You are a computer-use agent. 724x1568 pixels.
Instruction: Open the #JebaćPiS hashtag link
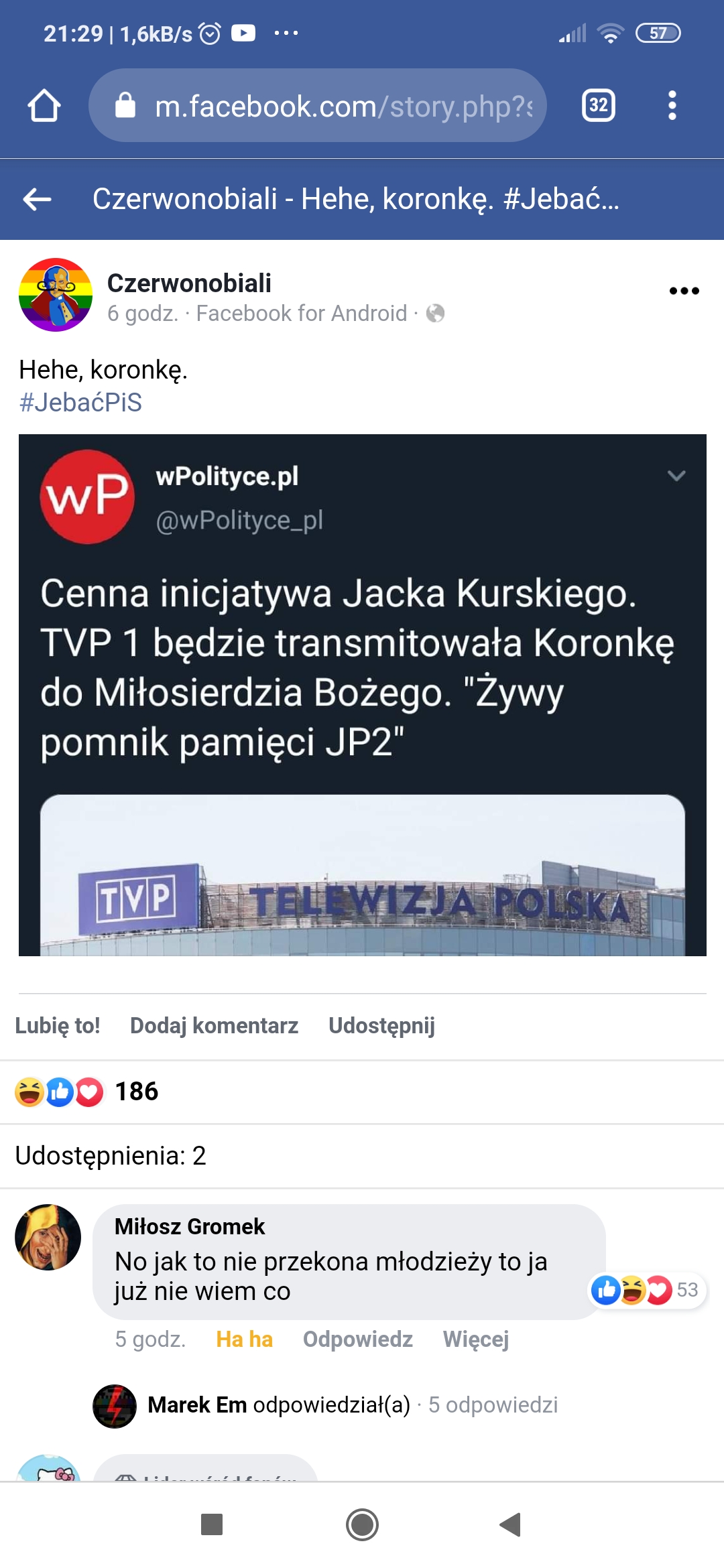[80, 403]
